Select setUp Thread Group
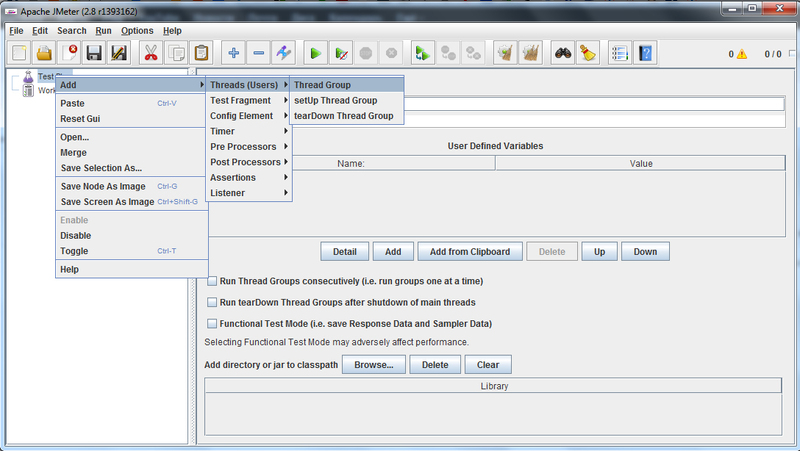Image resolution: width=800 pixels, height=451 pixels. 347,101
